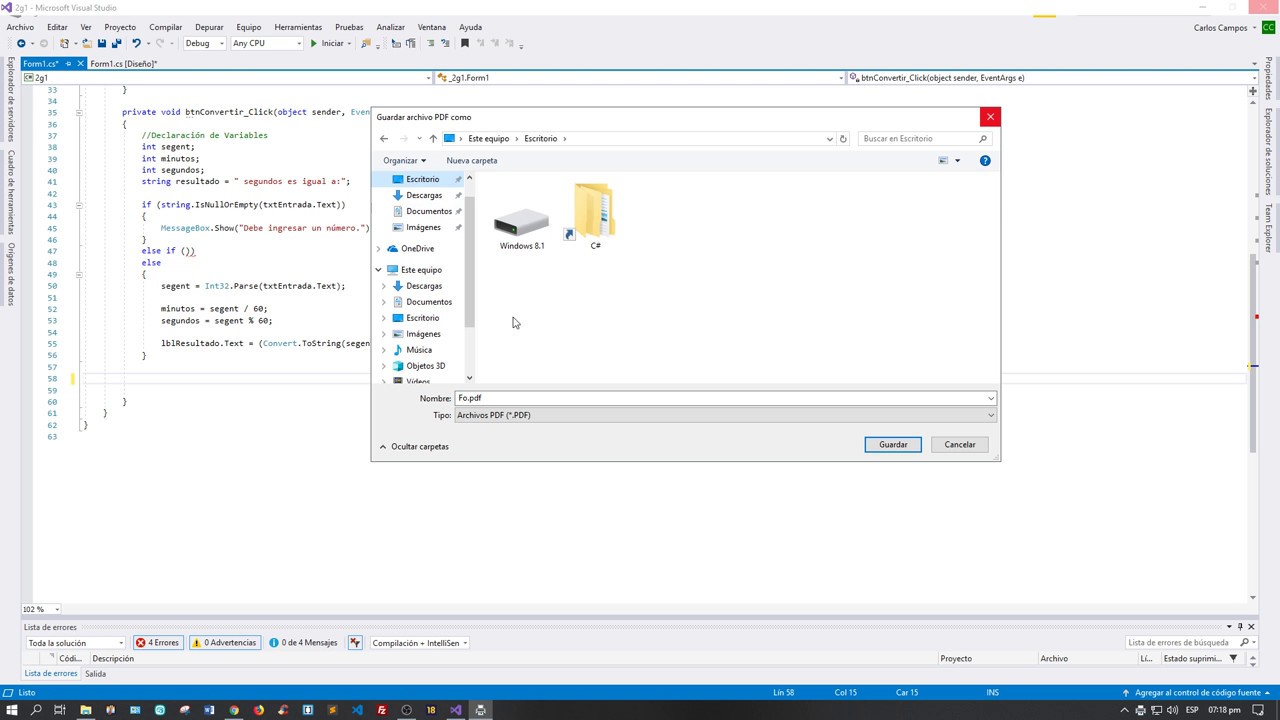
Task: Click Ocultar carpetas toggle link
Action: click(414, 447)
